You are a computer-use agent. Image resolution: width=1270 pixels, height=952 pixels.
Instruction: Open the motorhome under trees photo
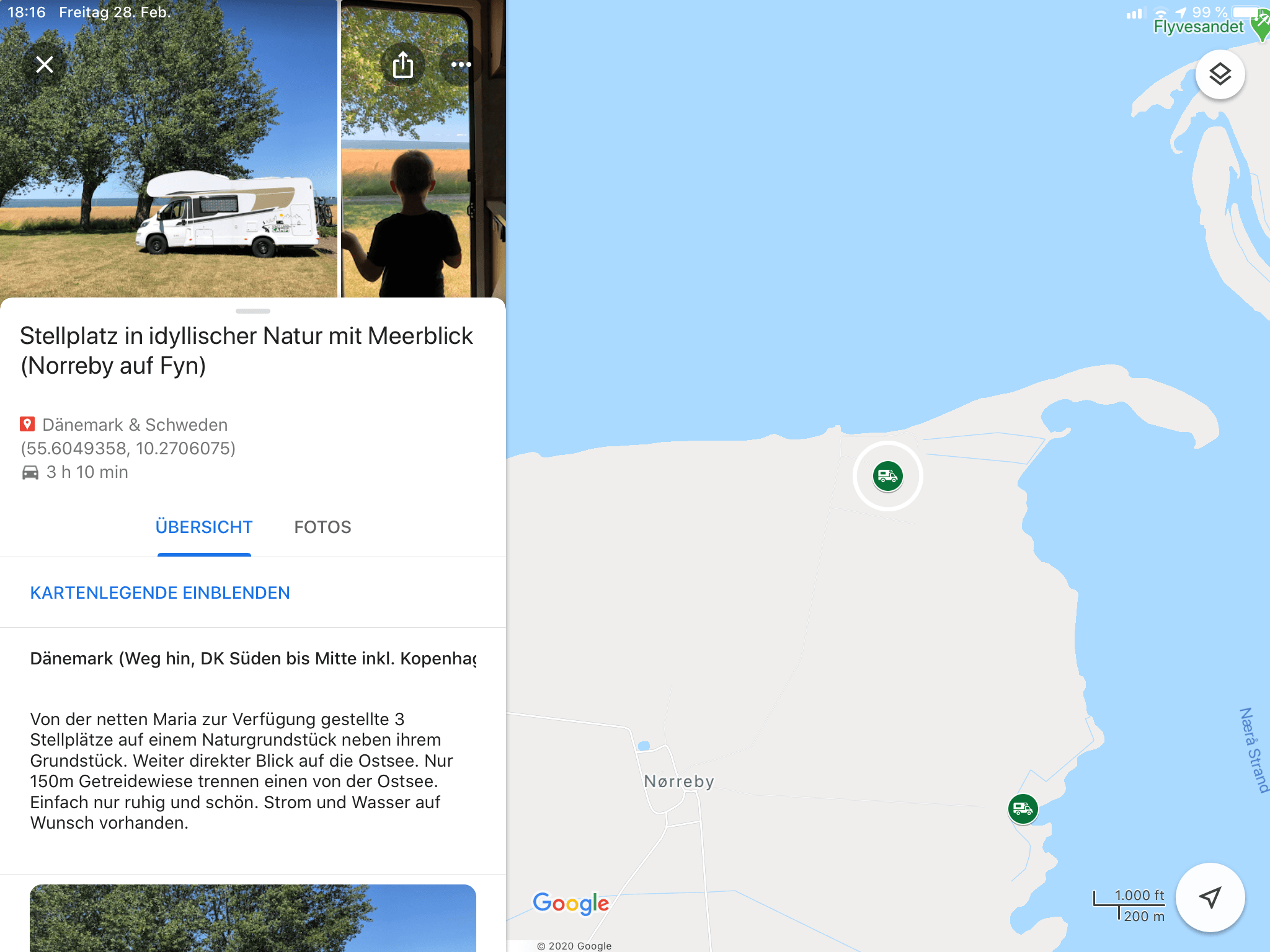[169, 149]
